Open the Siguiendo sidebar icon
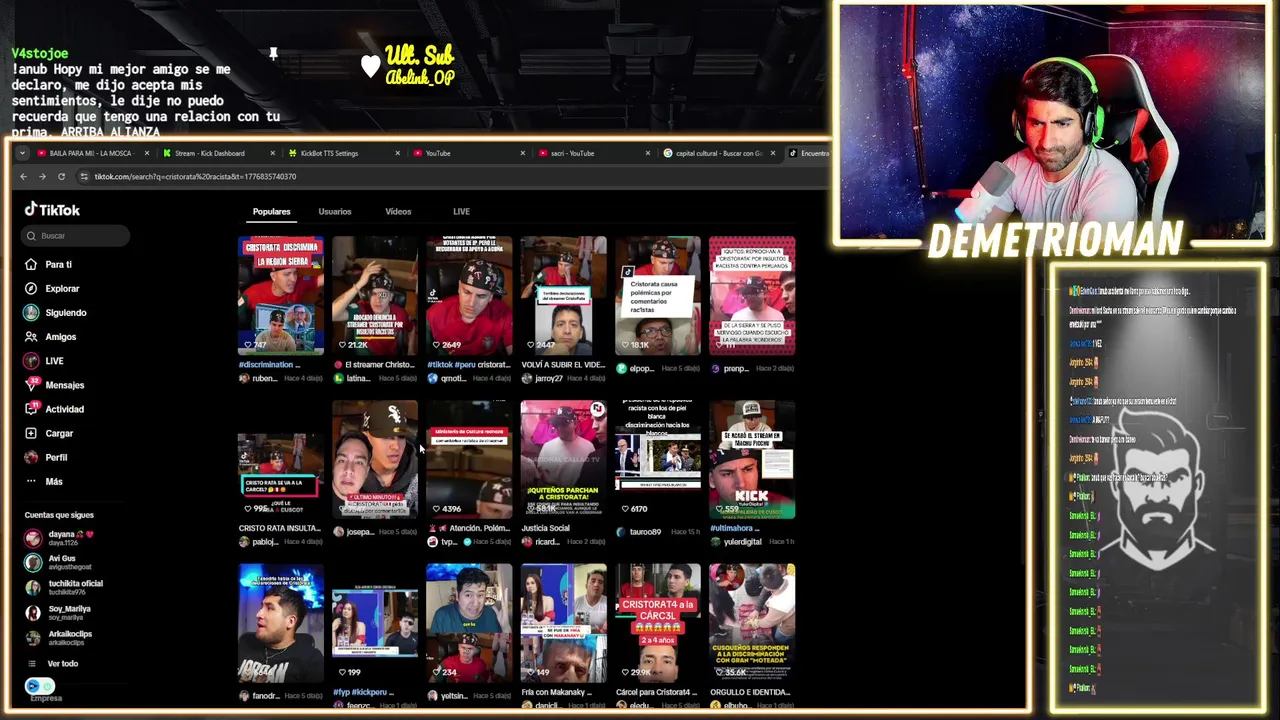Viewport: 1280px width, 720px height. [x=31, y=312]
